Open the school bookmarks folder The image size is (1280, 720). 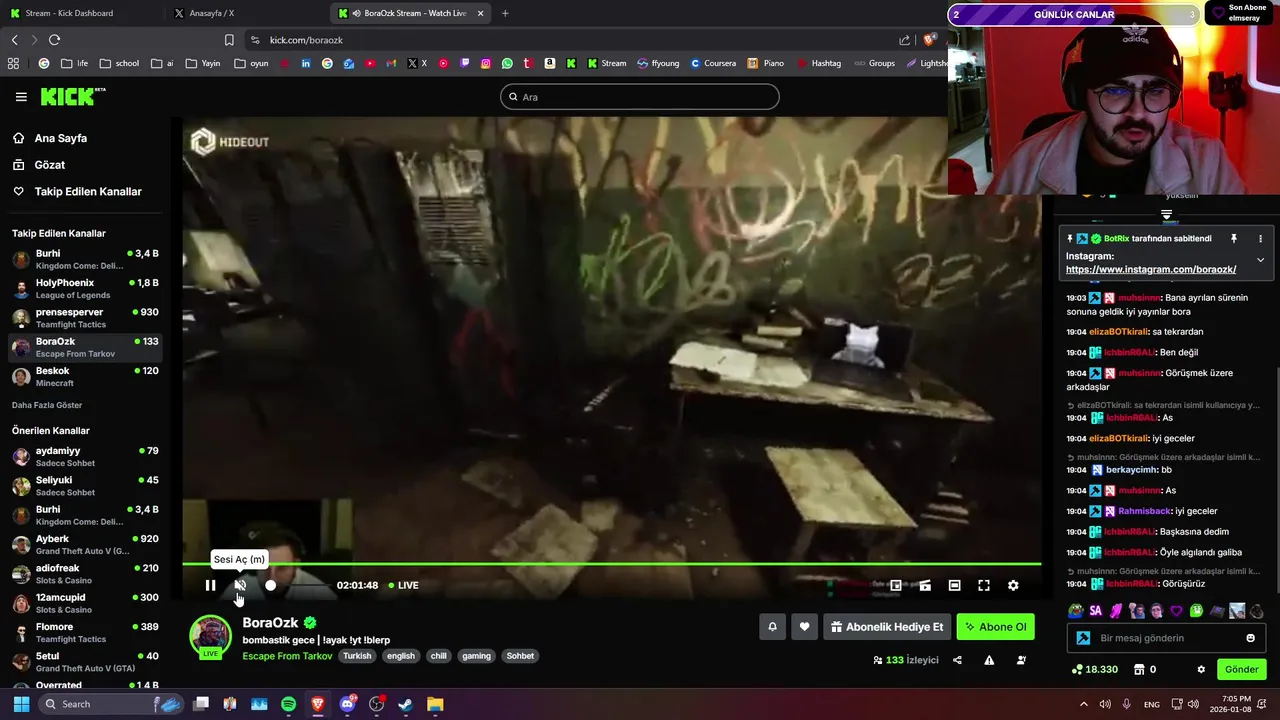(x=119, y=63)
